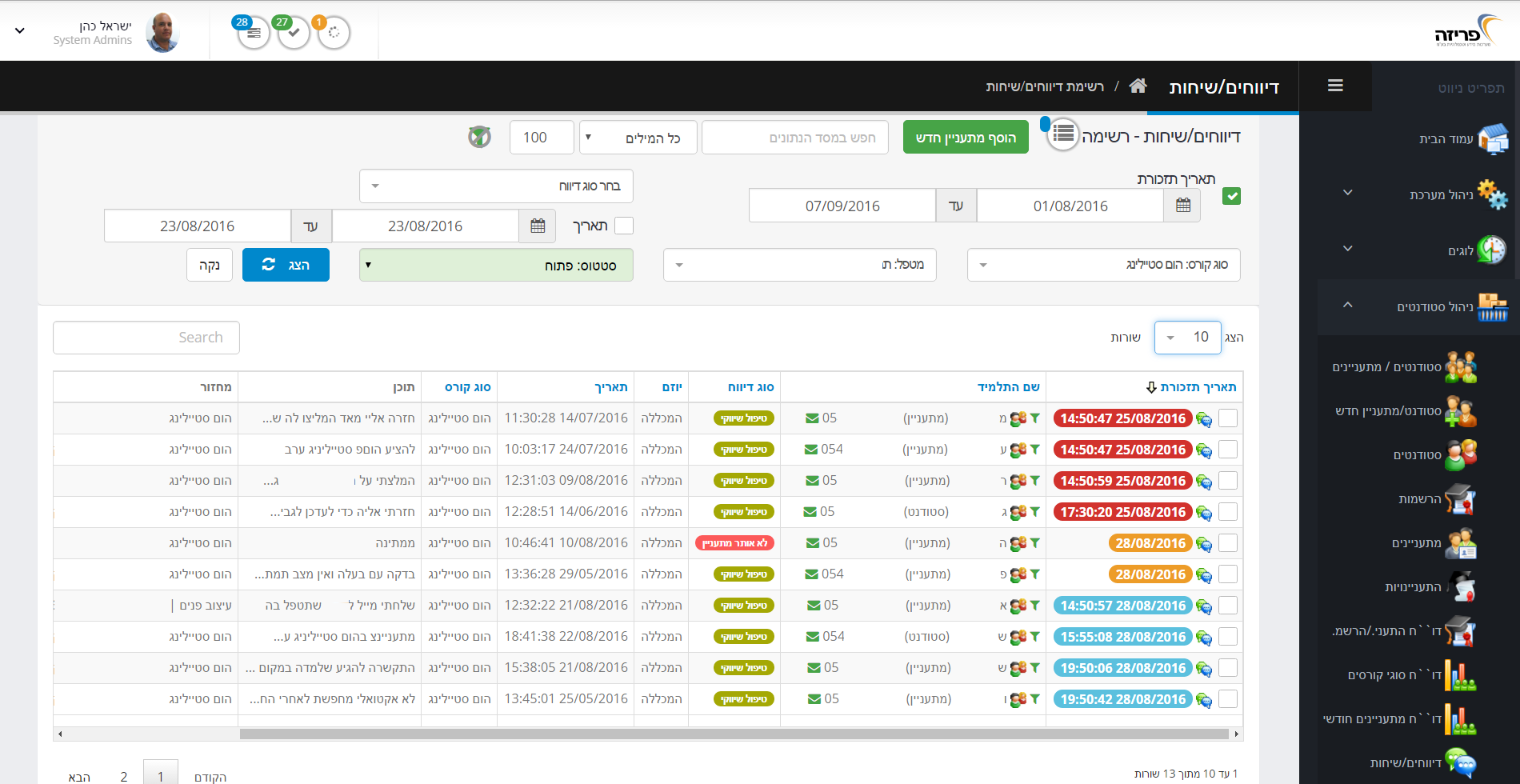Open התעניינויות sidebar item
1520x784 pixels.
[1432, 587]
